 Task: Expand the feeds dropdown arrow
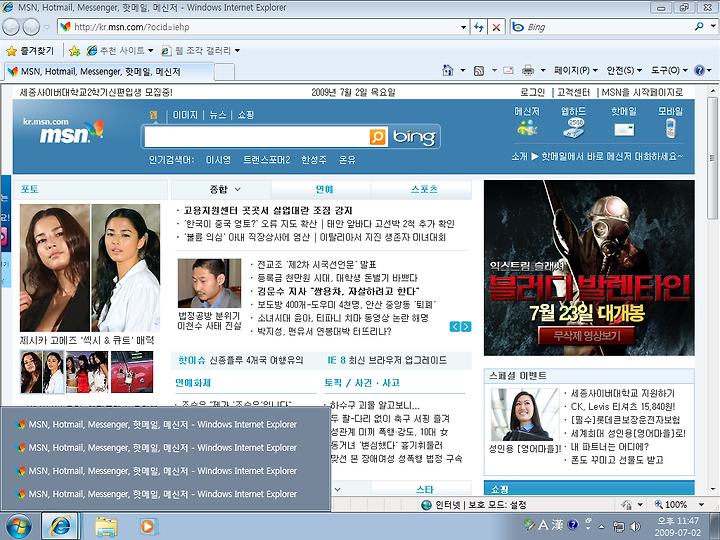[x=495, y=70]
